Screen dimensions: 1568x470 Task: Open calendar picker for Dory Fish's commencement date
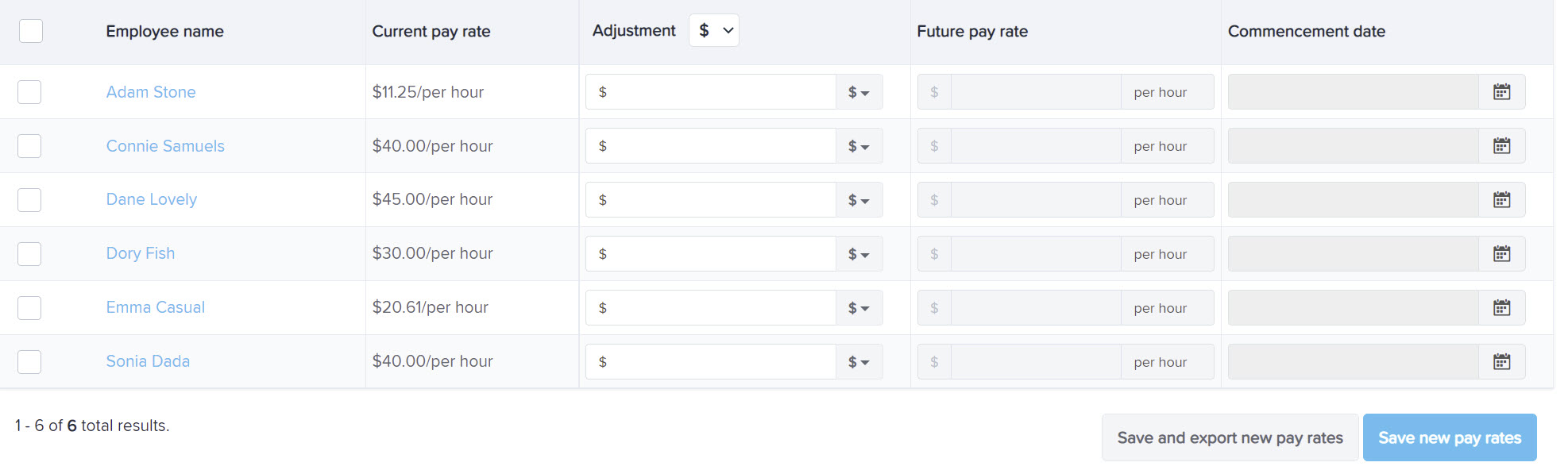point(1501,254)
